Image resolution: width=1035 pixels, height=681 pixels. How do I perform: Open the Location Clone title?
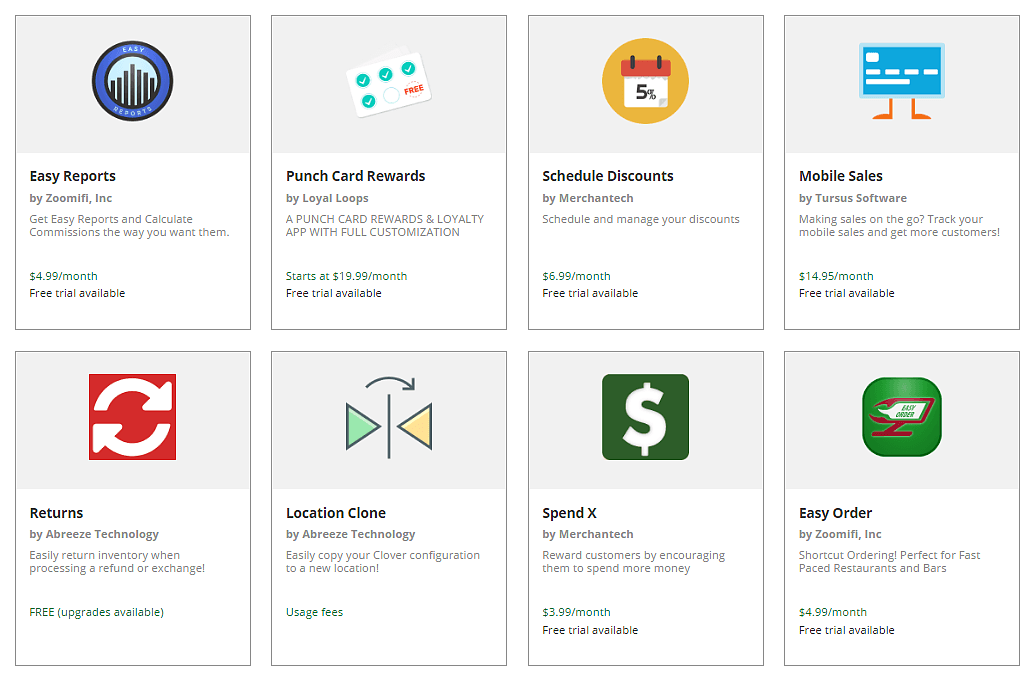(336, 513)
